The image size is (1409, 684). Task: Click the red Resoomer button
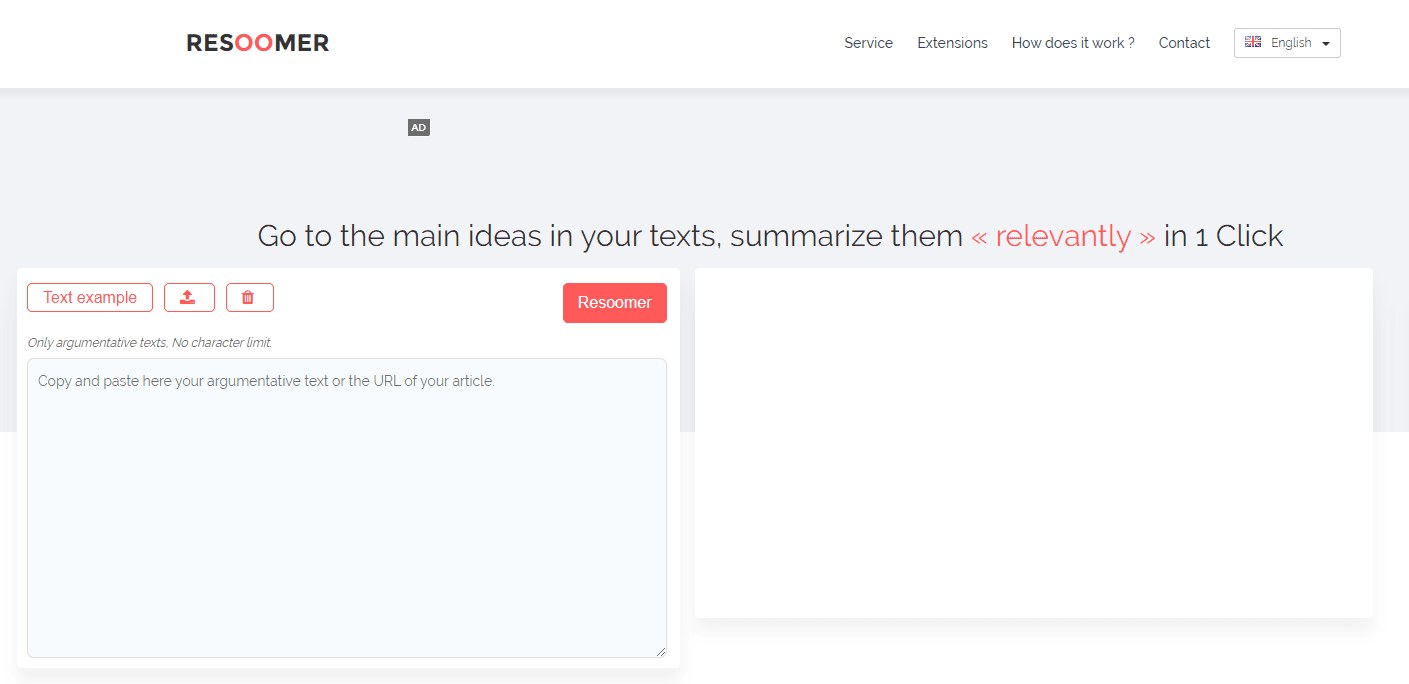click(x=615, y=303)
